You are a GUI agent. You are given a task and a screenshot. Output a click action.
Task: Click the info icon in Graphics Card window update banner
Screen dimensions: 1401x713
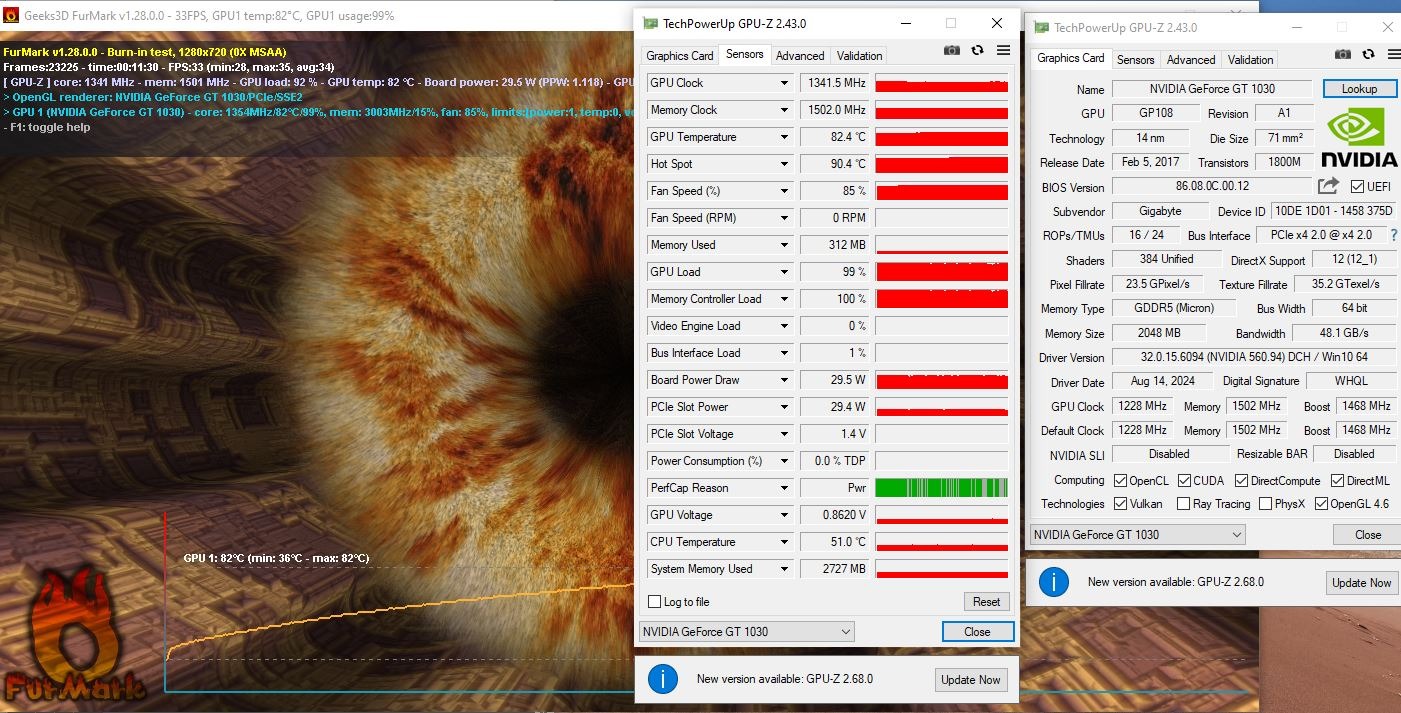click(1054, 582)
